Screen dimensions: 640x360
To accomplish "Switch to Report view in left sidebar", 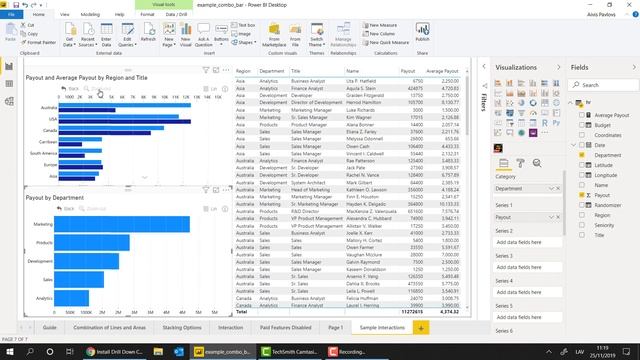I will click(9, 66).
